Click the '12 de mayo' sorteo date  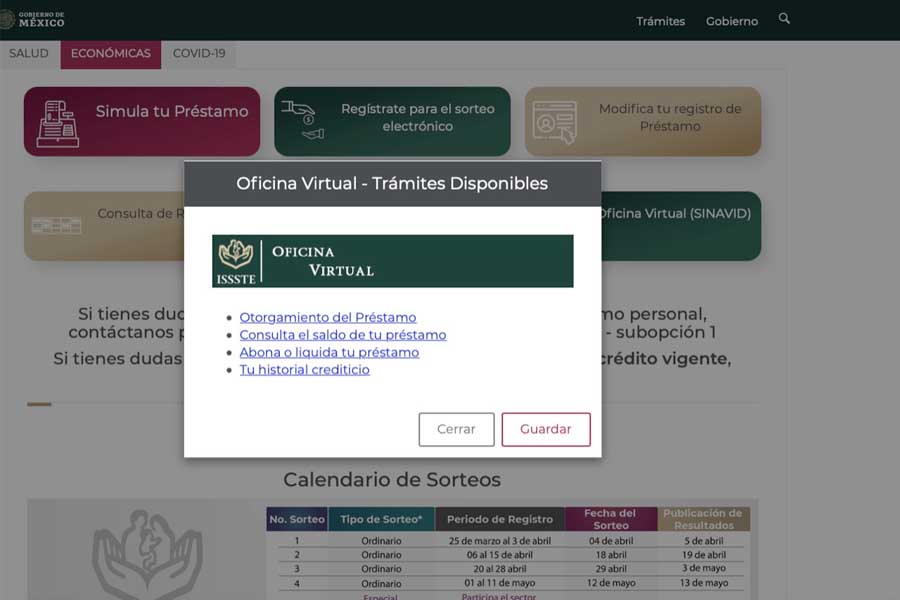pyautogui.click(x=611, y=583)
